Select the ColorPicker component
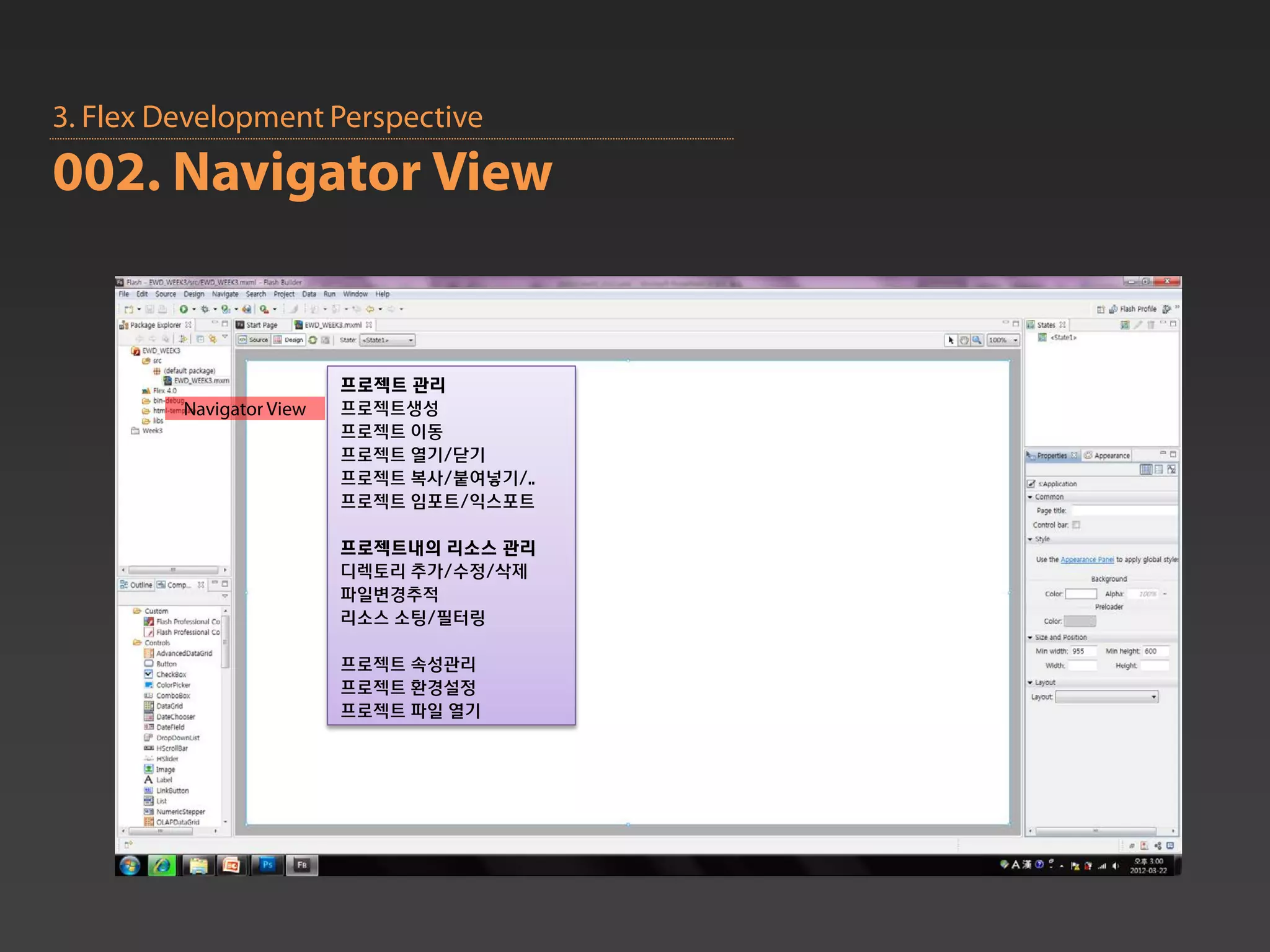 pyautogui.click(x=167, y=685)
